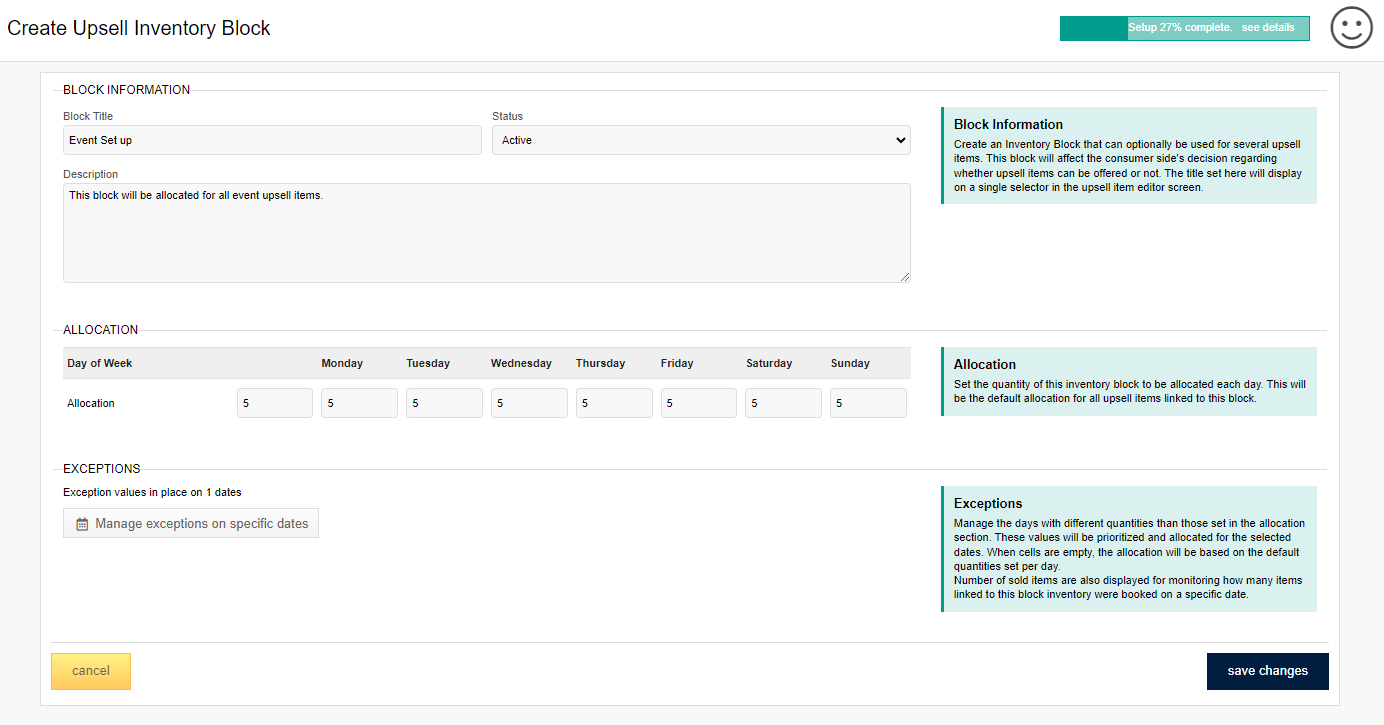
Task: Open Manage exceptions on specific dates
Action: click(x=191, y=523)
